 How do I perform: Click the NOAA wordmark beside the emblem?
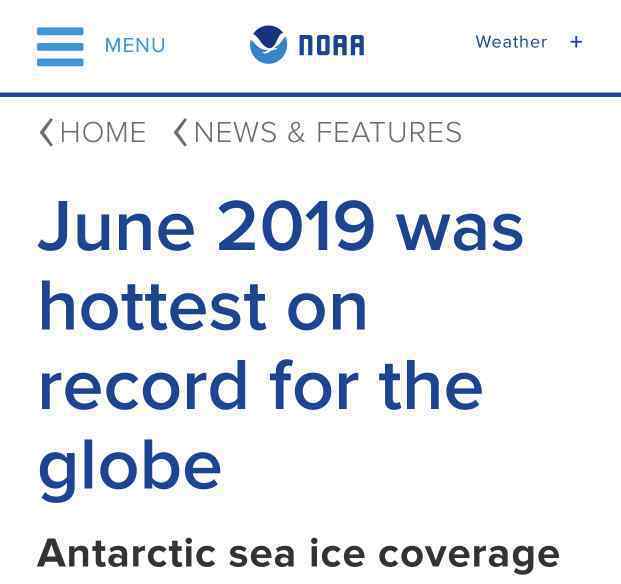tap(332, 45)
